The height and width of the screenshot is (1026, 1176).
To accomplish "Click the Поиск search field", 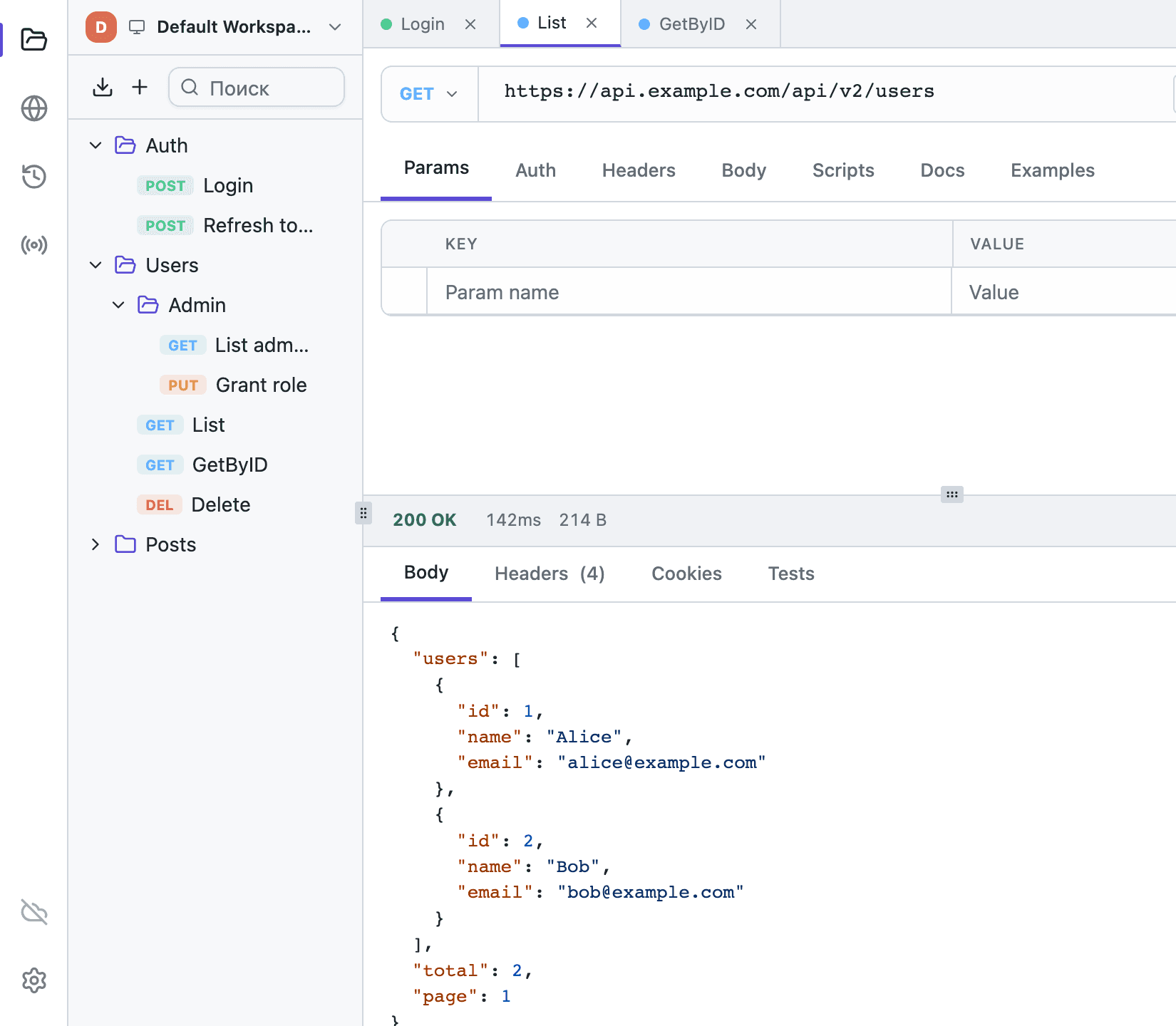I will pyautogui.click(x=257, y=87).
